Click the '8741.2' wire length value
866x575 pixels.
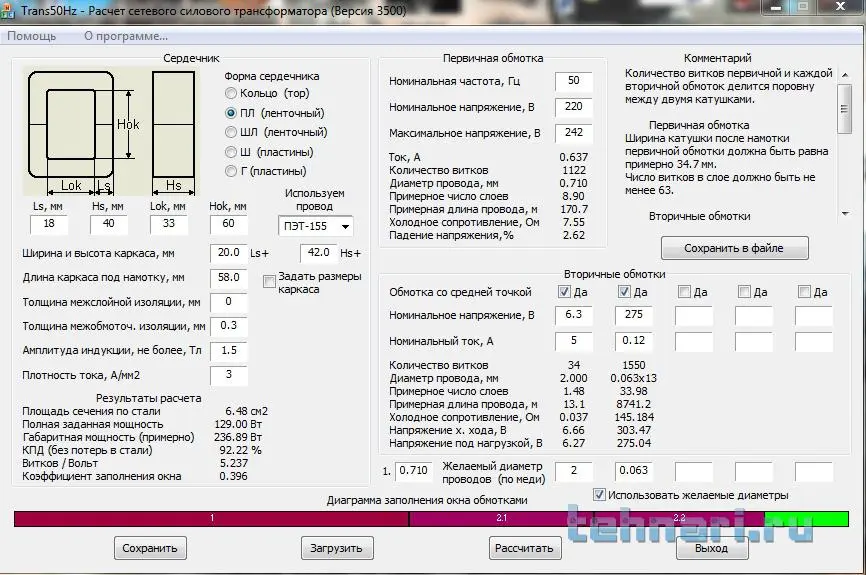coord(633,405)
